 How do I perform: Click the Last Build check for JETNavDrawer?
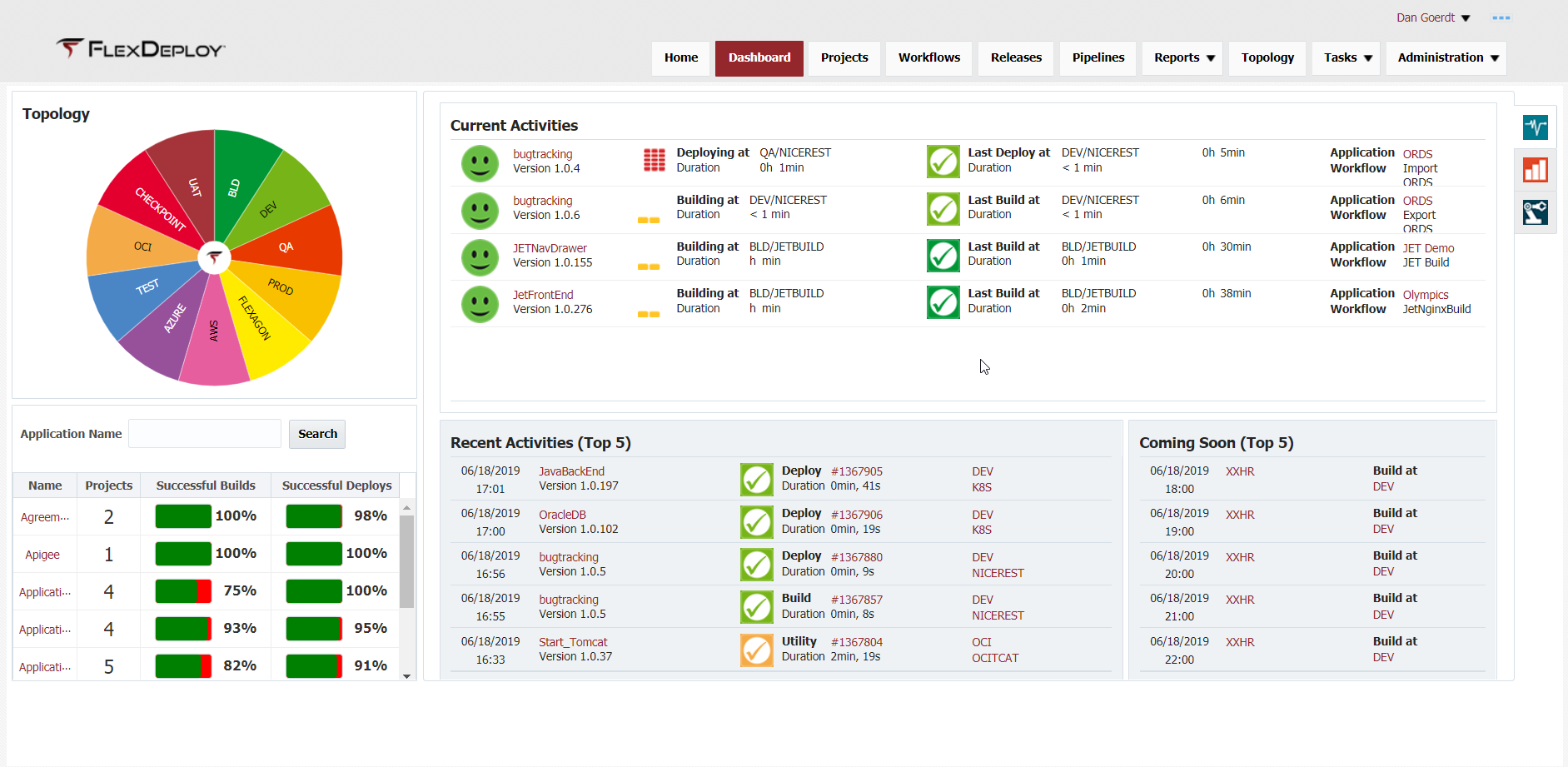tap(943, 256)
